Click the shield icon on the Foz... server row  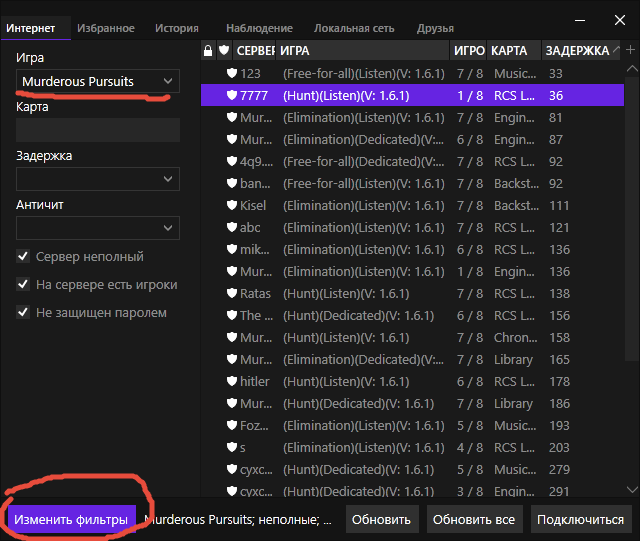(x=231, y=425)
